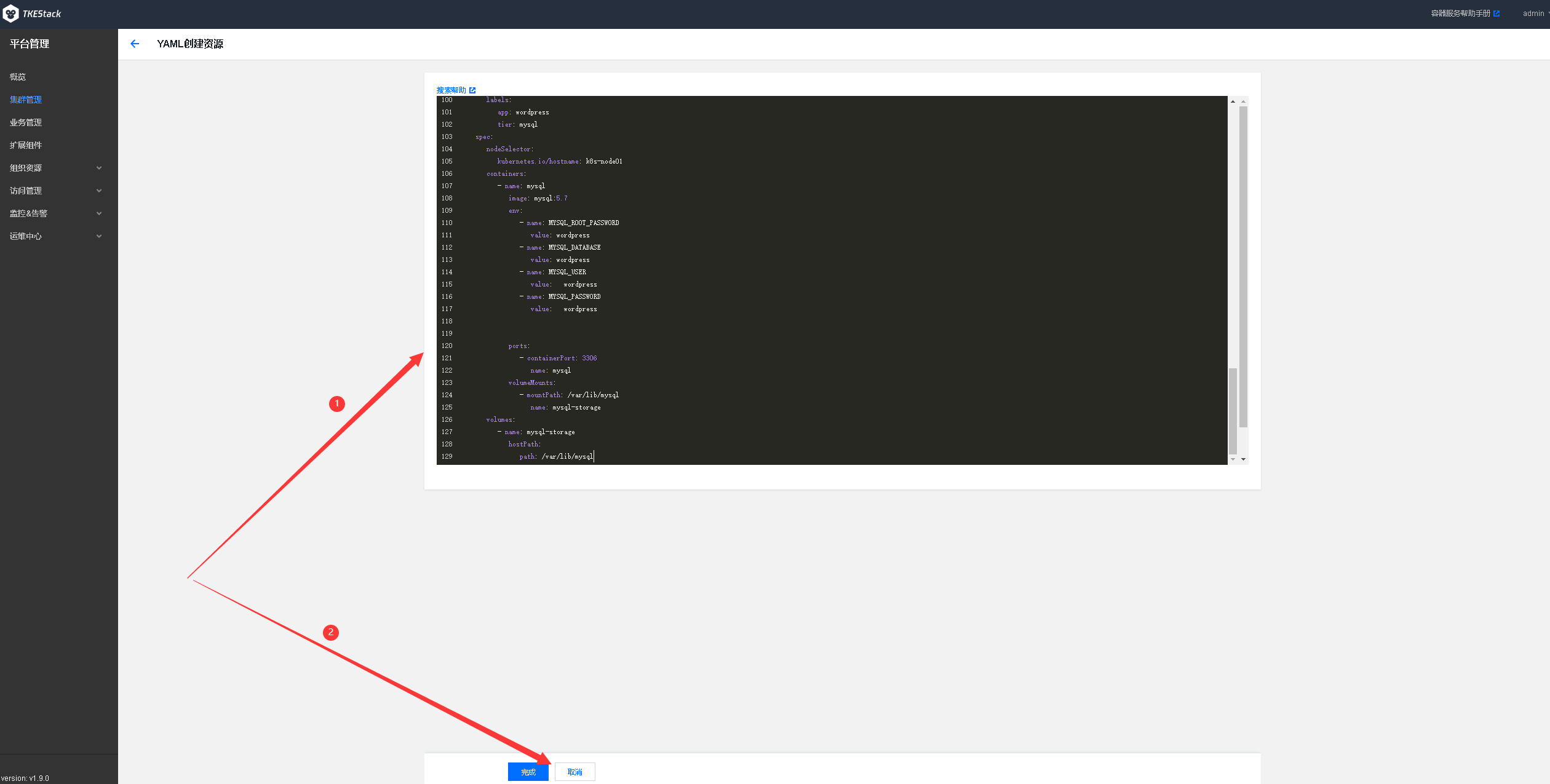Open the 访问管理 sidebar section
This screenshot has height=784, width=1550.
pyautogui.click(x=26, y=191)
